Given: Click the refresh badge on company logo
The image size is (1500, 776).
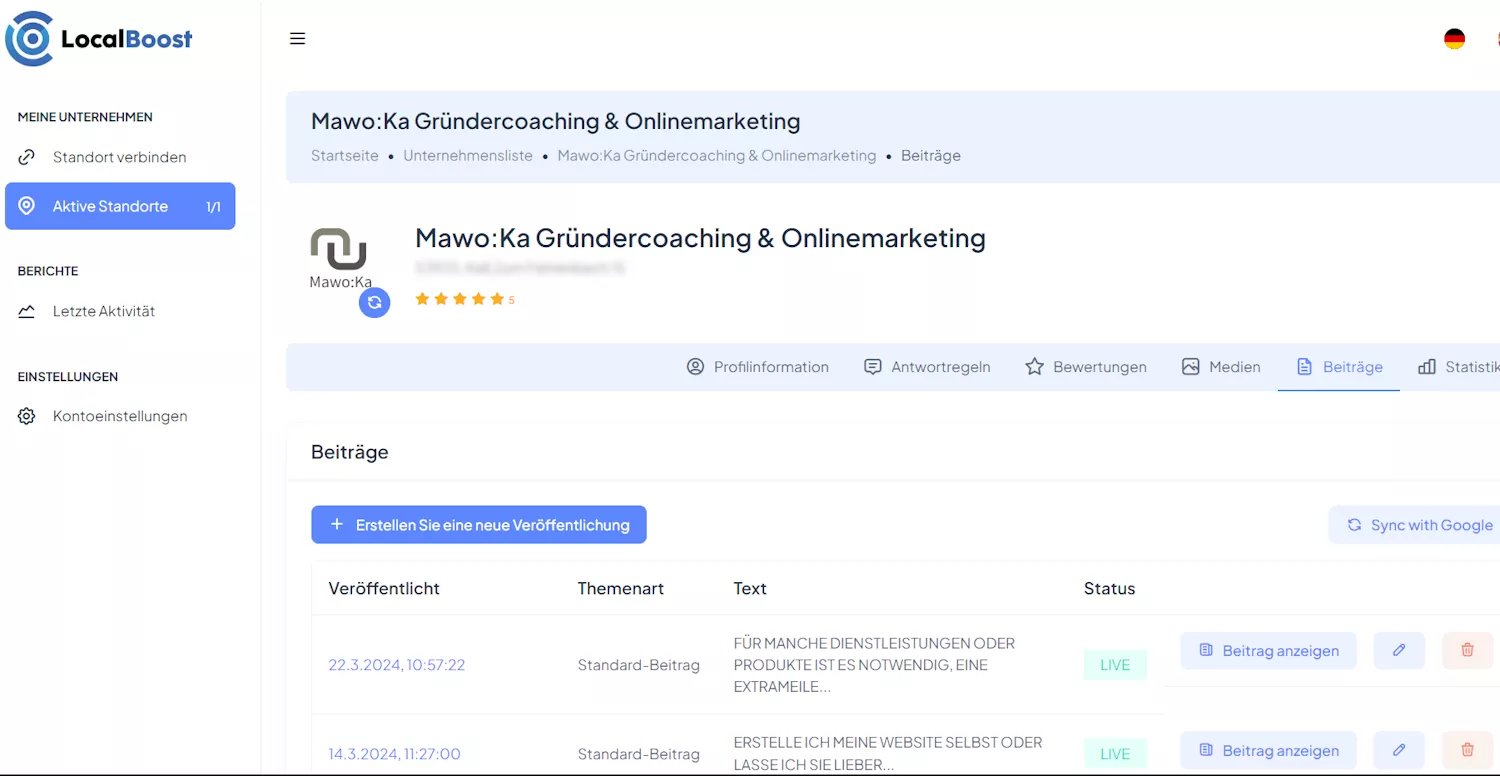Looking at the screenshot, I should tap(374, 302).
